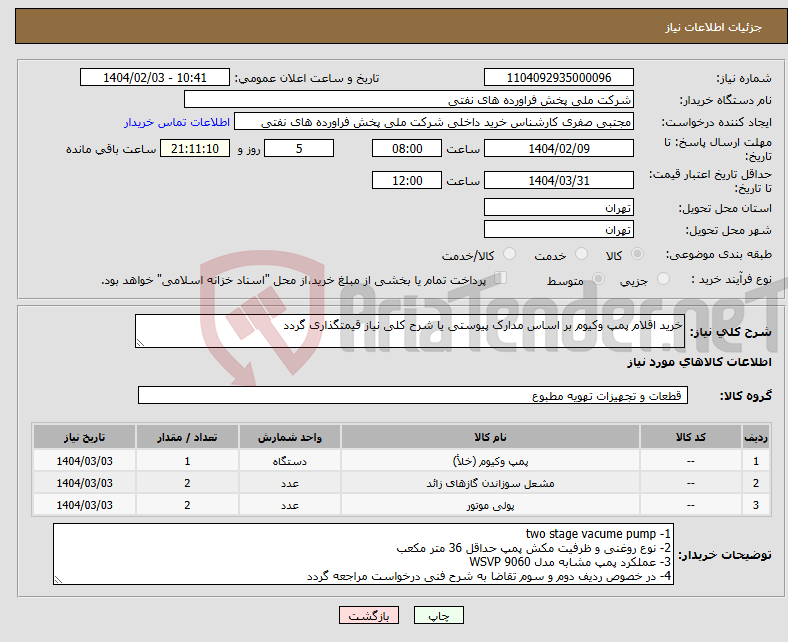
Task: Select the متوسط purchase type radio
Action: [598, 279]
